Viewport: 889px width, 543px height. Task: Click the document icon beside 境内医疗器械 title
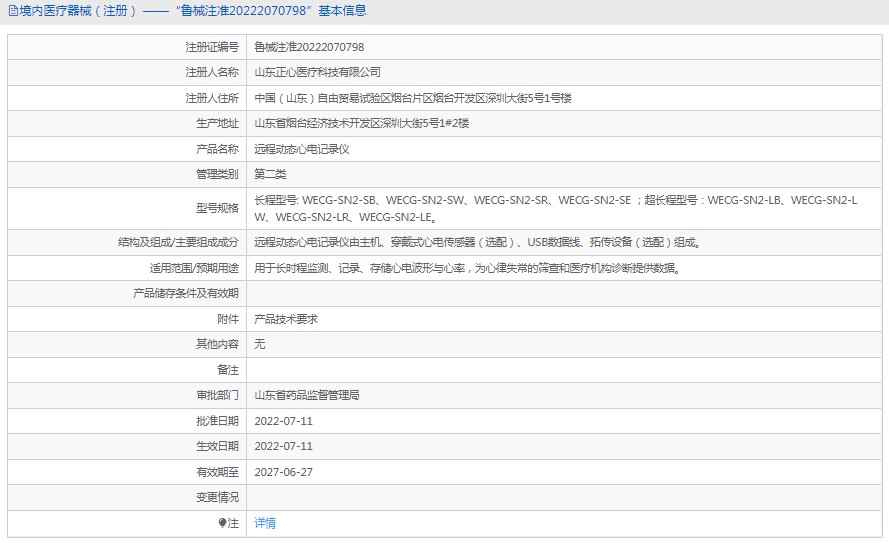(12, 11)
